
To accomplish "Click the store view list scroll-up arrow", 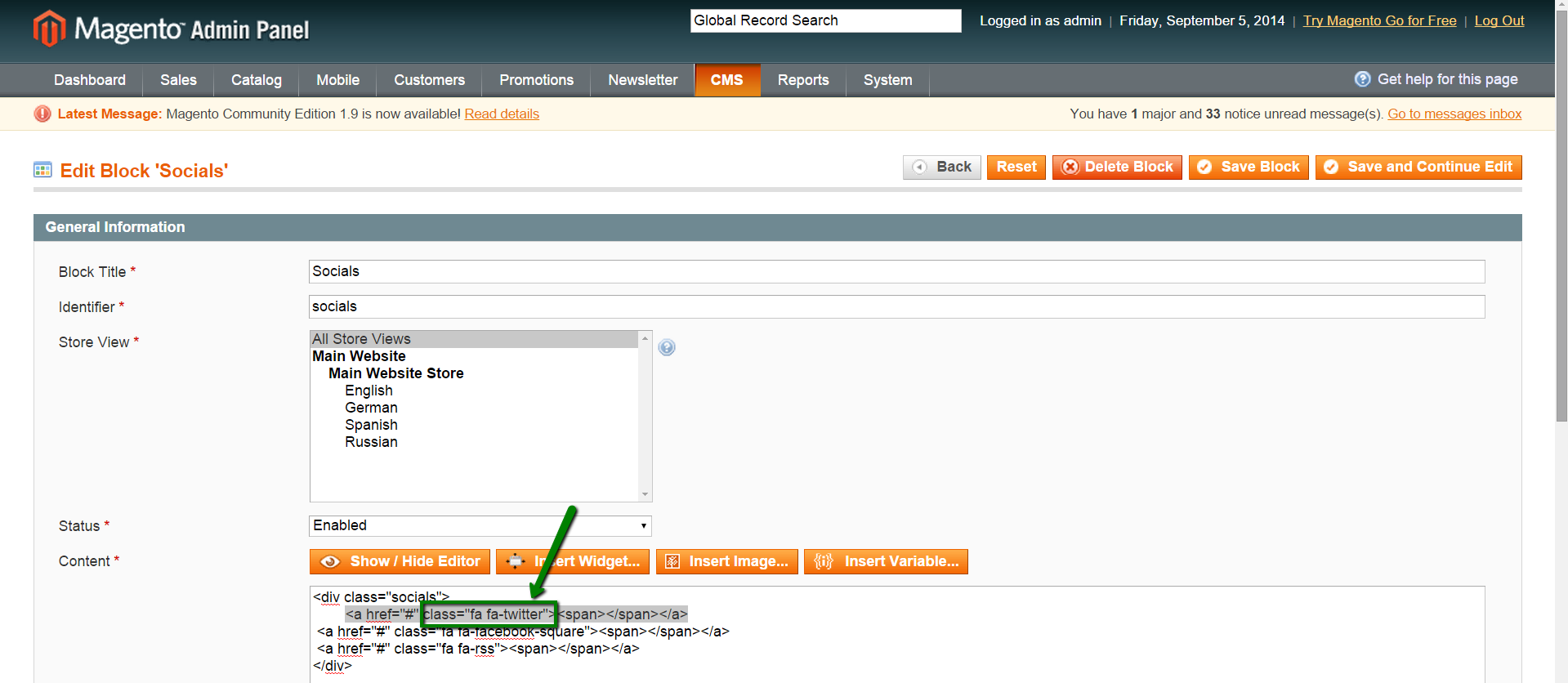I will [x=645, y=338].
